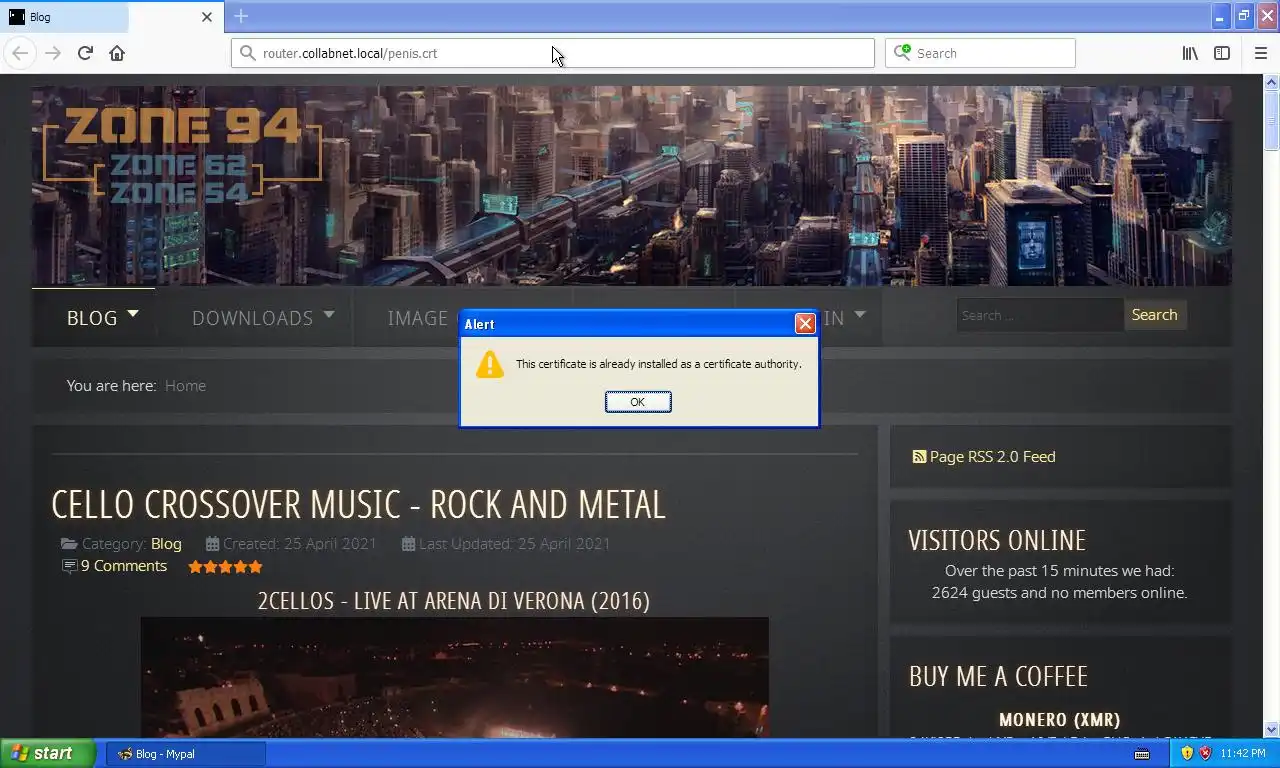
Task: Open the BLOG menu
Action: coord(92,318)
